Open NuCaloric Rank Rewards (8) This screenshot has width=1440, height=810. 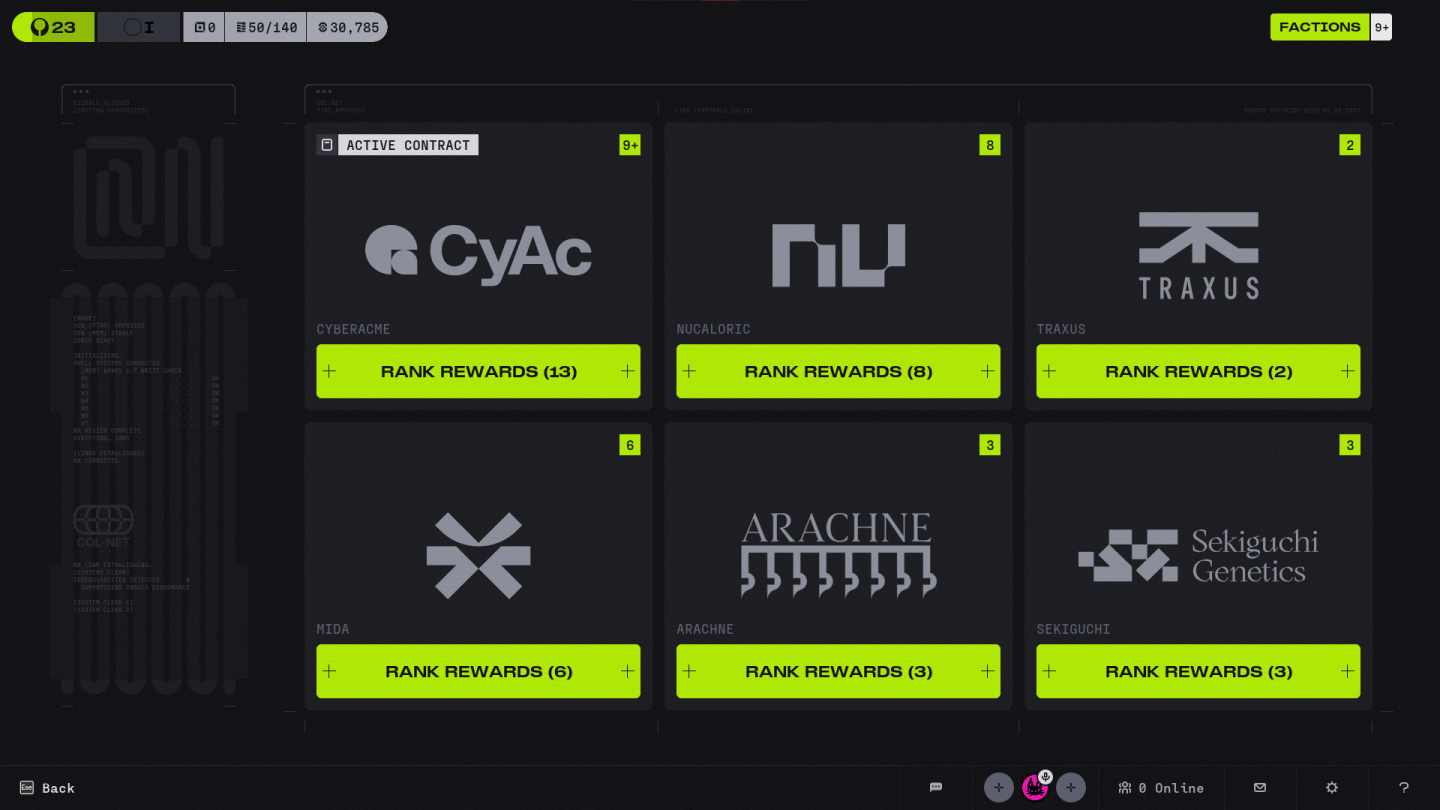839,371
